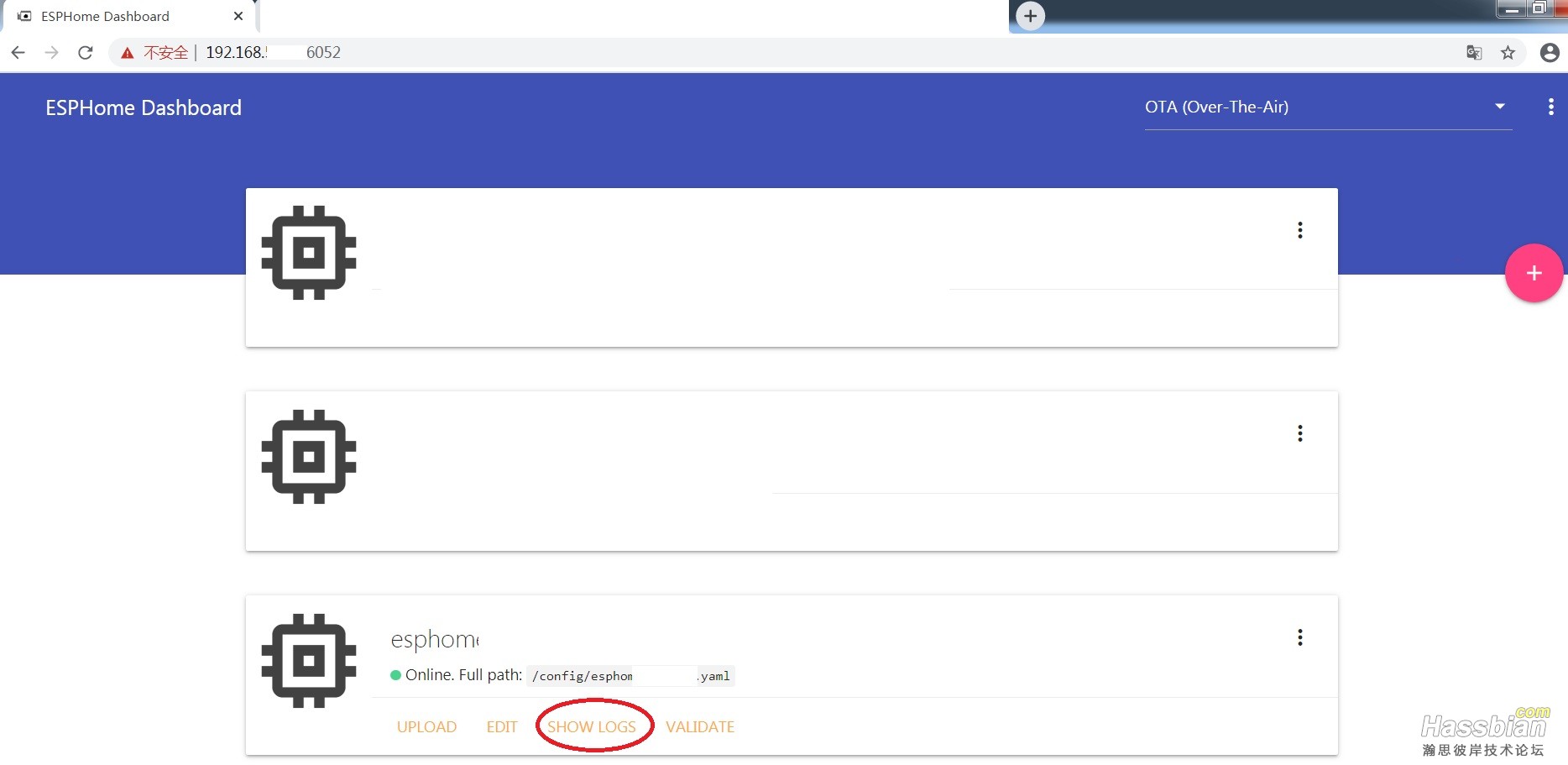This screenshot has height=765, width=1568.
Task: Click EDIT on the esphome node
Action: 502,727
